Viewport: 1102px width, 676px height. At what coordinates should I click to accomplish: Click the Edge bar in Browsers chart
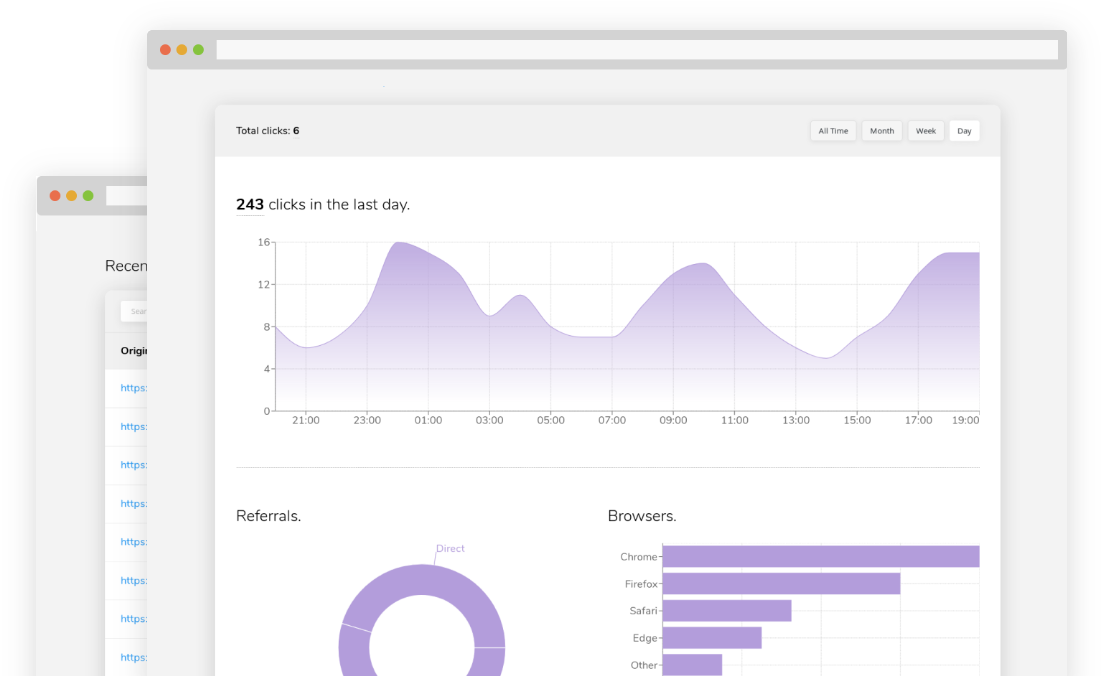pyautogui.click(x=711, y=638)
